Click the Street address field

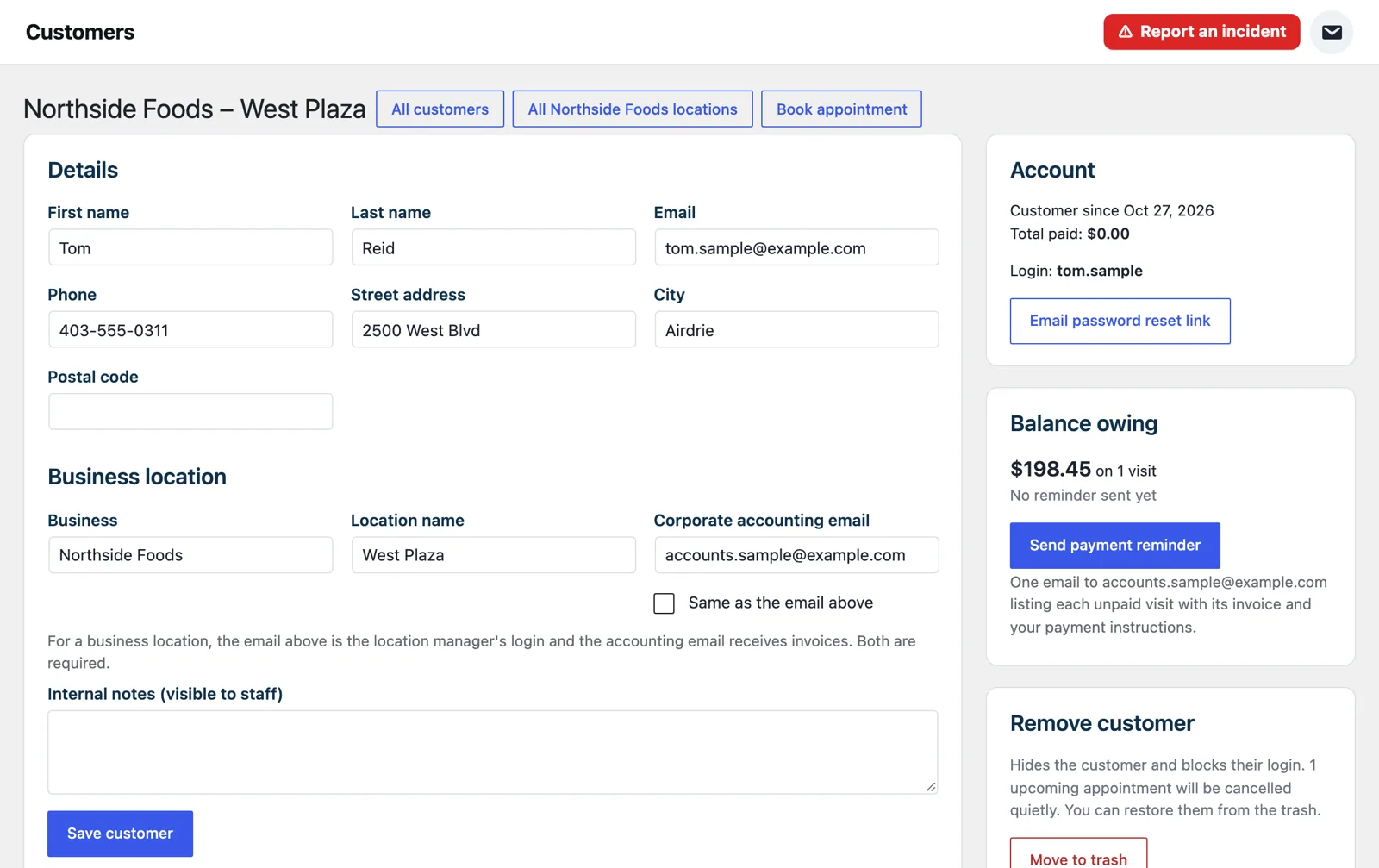(x=493, y=329)
